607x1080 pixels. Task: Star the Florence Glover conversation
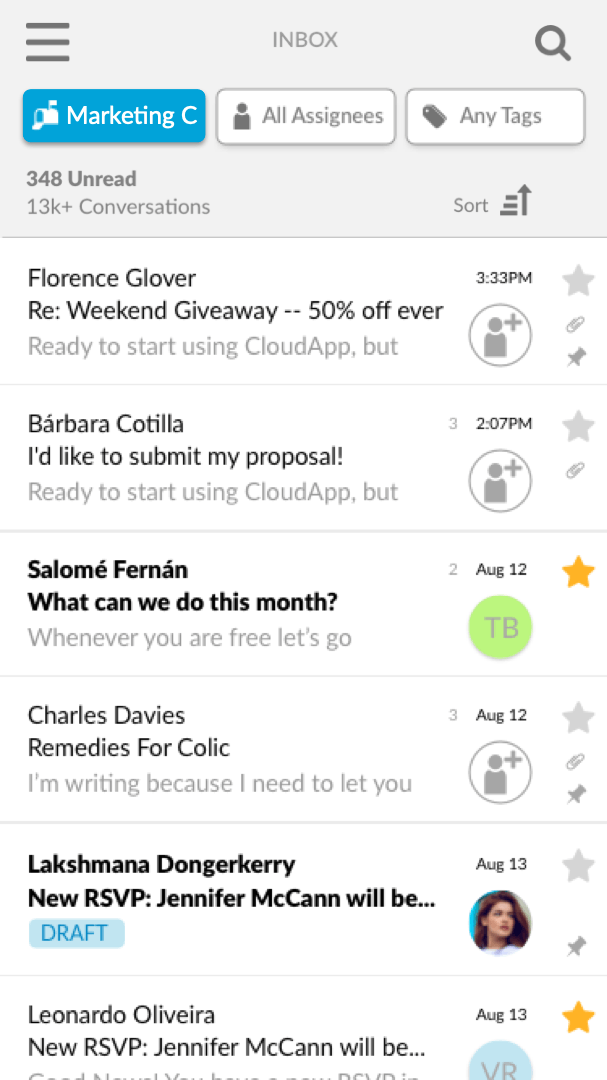[578, 281]
